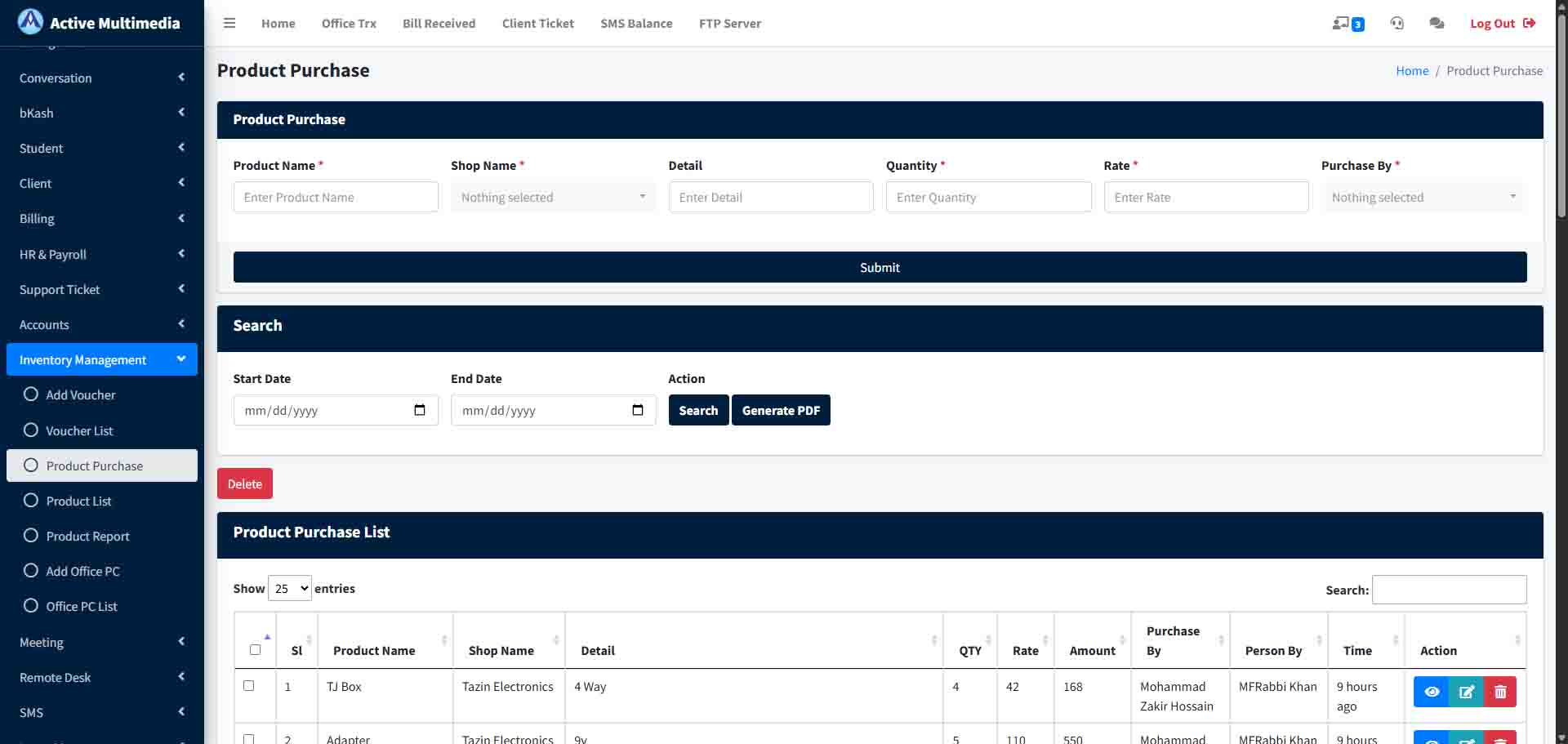Screen dimensions: 1568x744
Task: Open the Shop Name dropdown
Action: pos(553,197)
